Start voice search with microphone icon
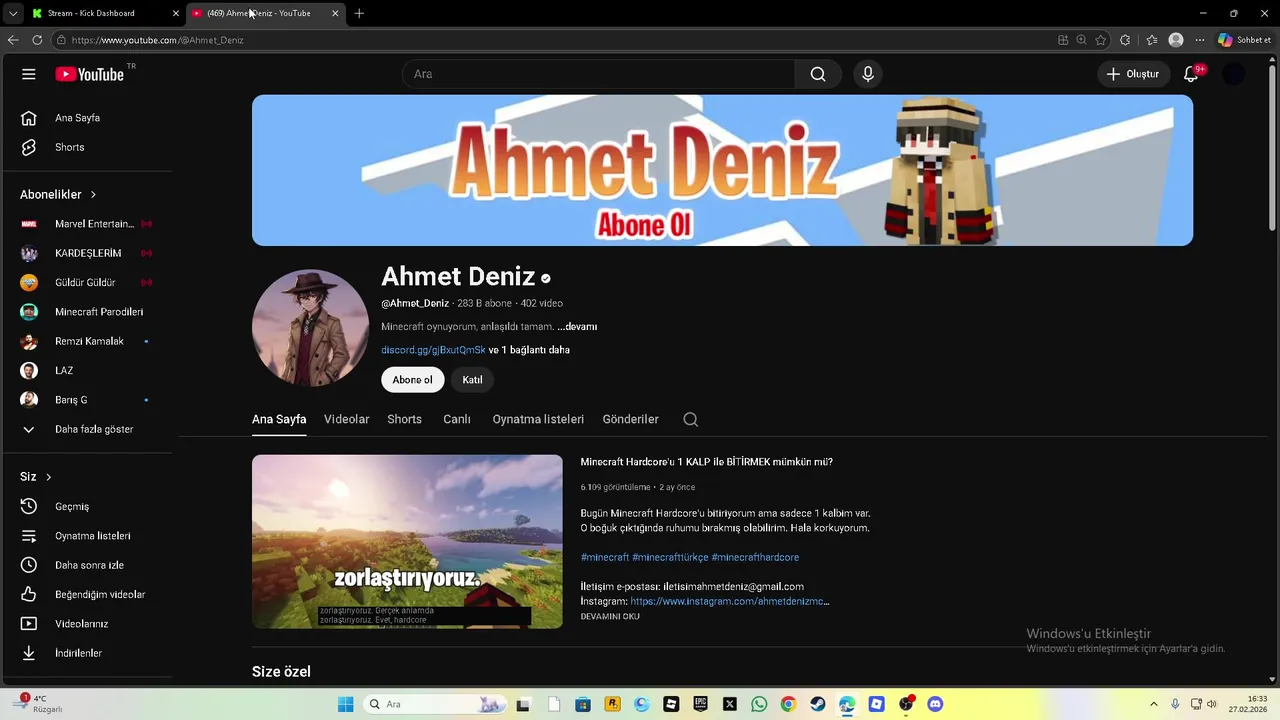The height and width of the screenshot is (720, 1280). click(x=868, y=74)
